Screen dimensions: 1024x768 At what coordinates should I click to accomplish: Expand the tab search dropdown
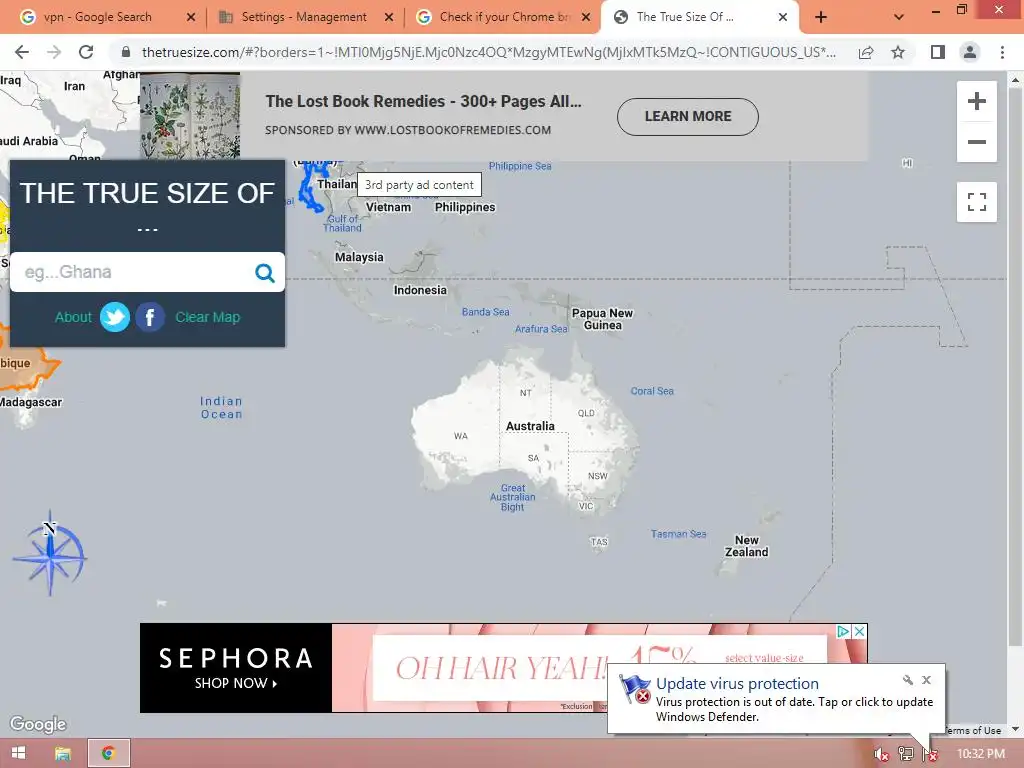coord(899,17)
